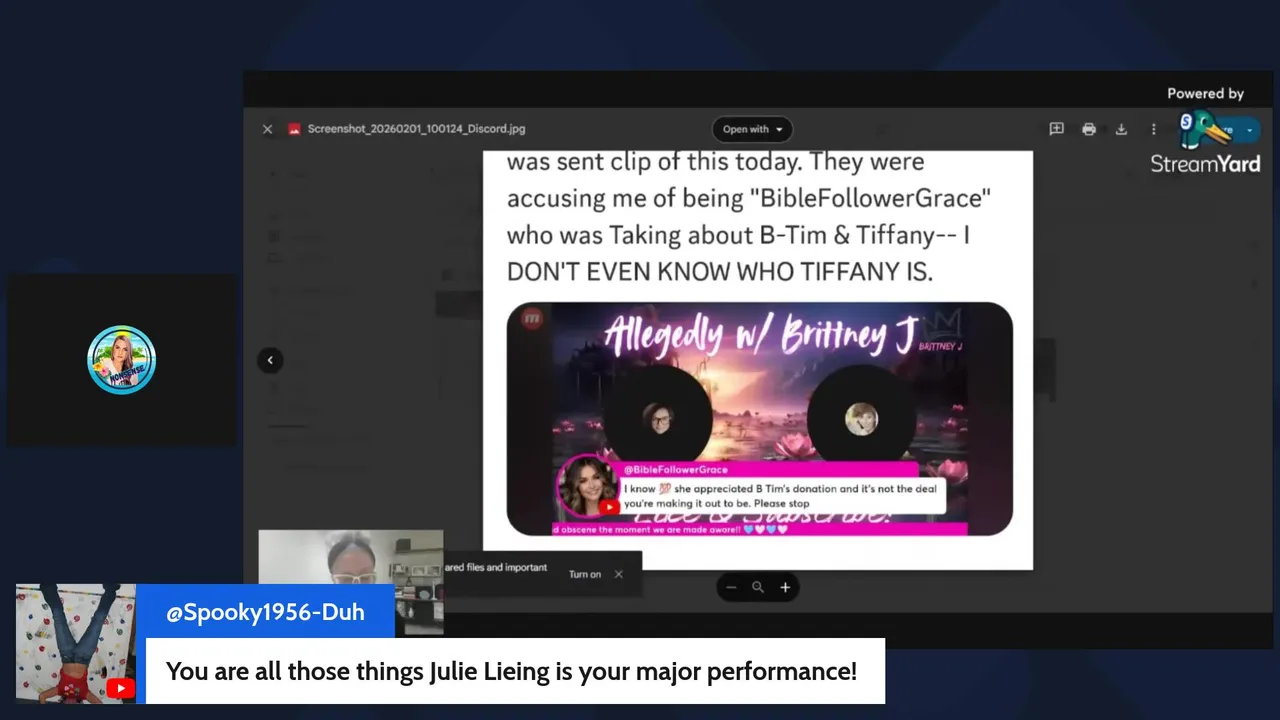Click the 'who was Taking about B-Tim' line
The width and height of the screenshot is (1280, 720).
738,235
